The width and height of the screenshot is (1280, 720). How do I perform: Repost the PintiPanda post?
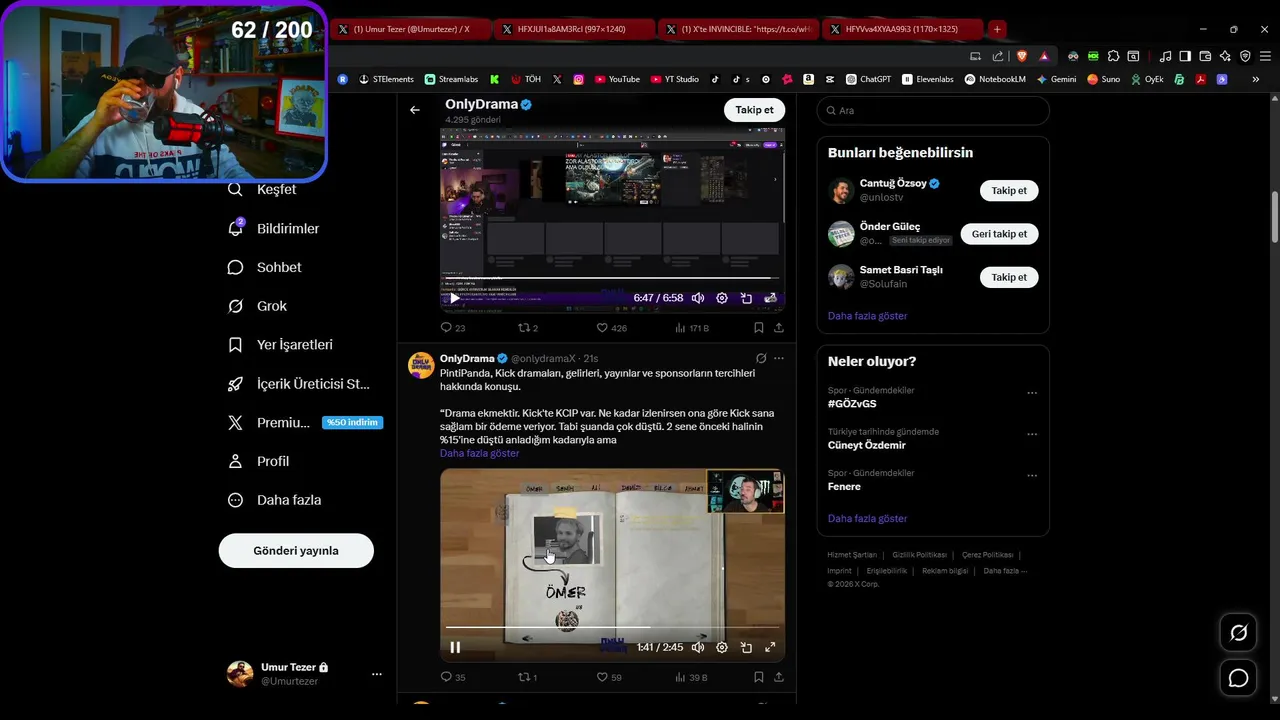point(527,677)
